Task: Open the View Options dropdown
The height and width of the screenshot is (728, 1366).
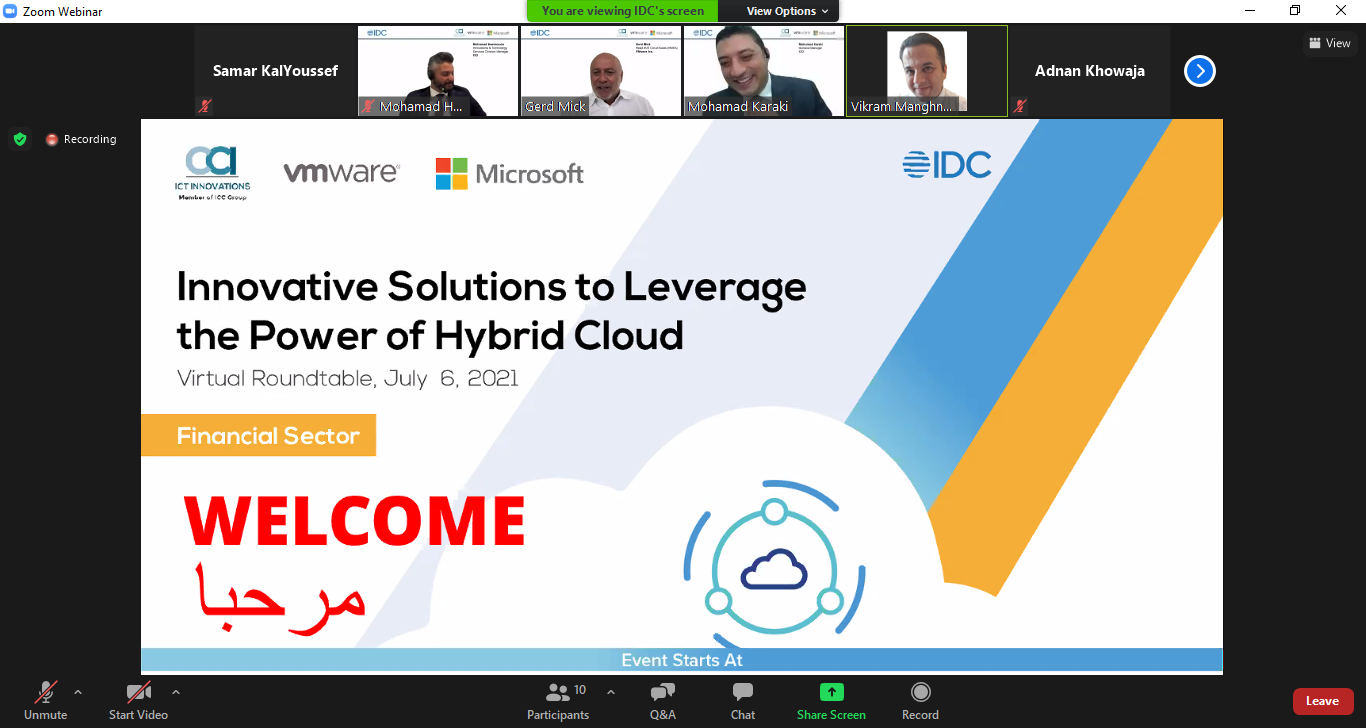Action: click(788, 11)
